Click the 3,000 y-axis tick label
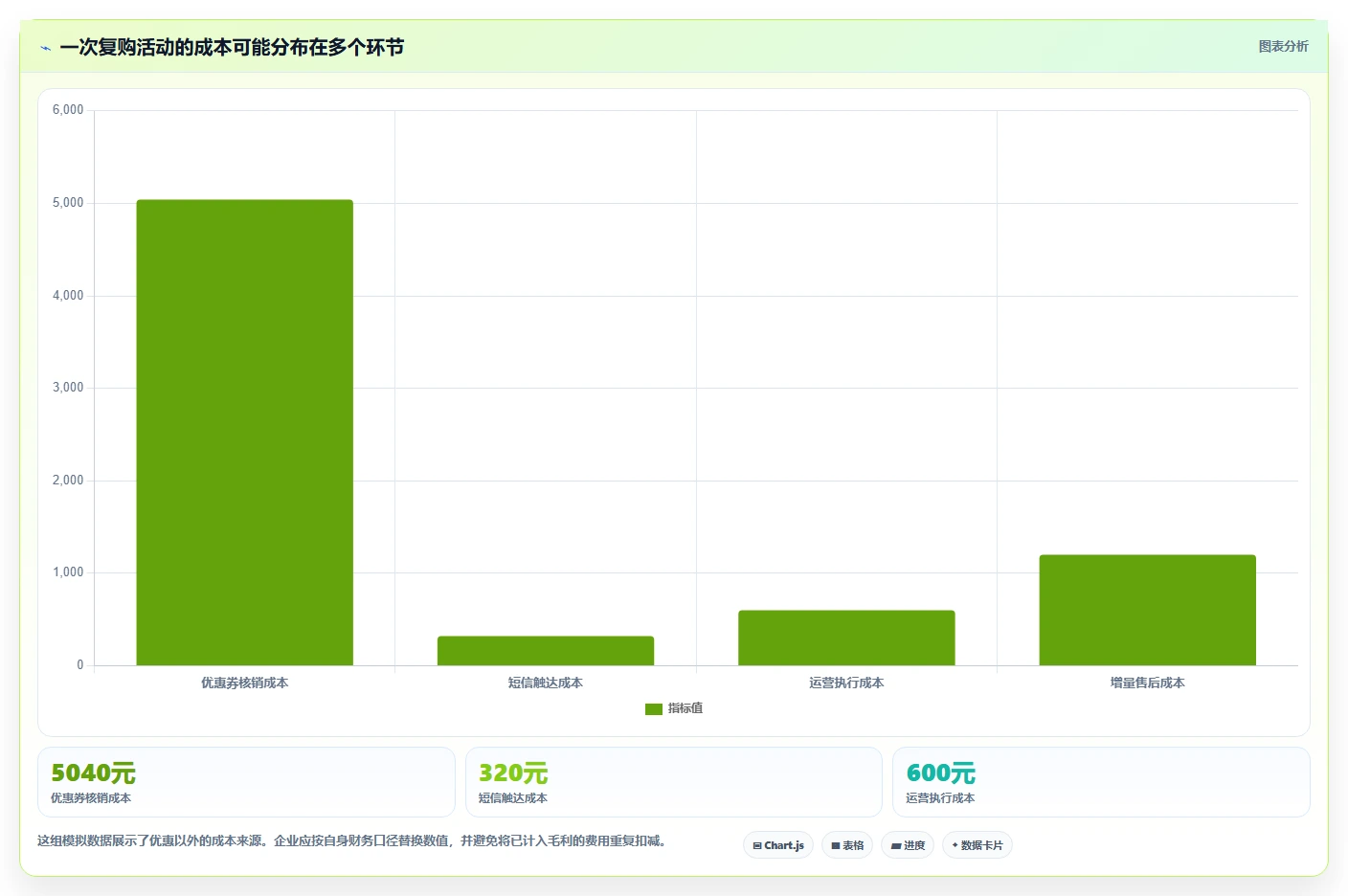The height and width of the screenshot is (896, 1348). (68, 388)
